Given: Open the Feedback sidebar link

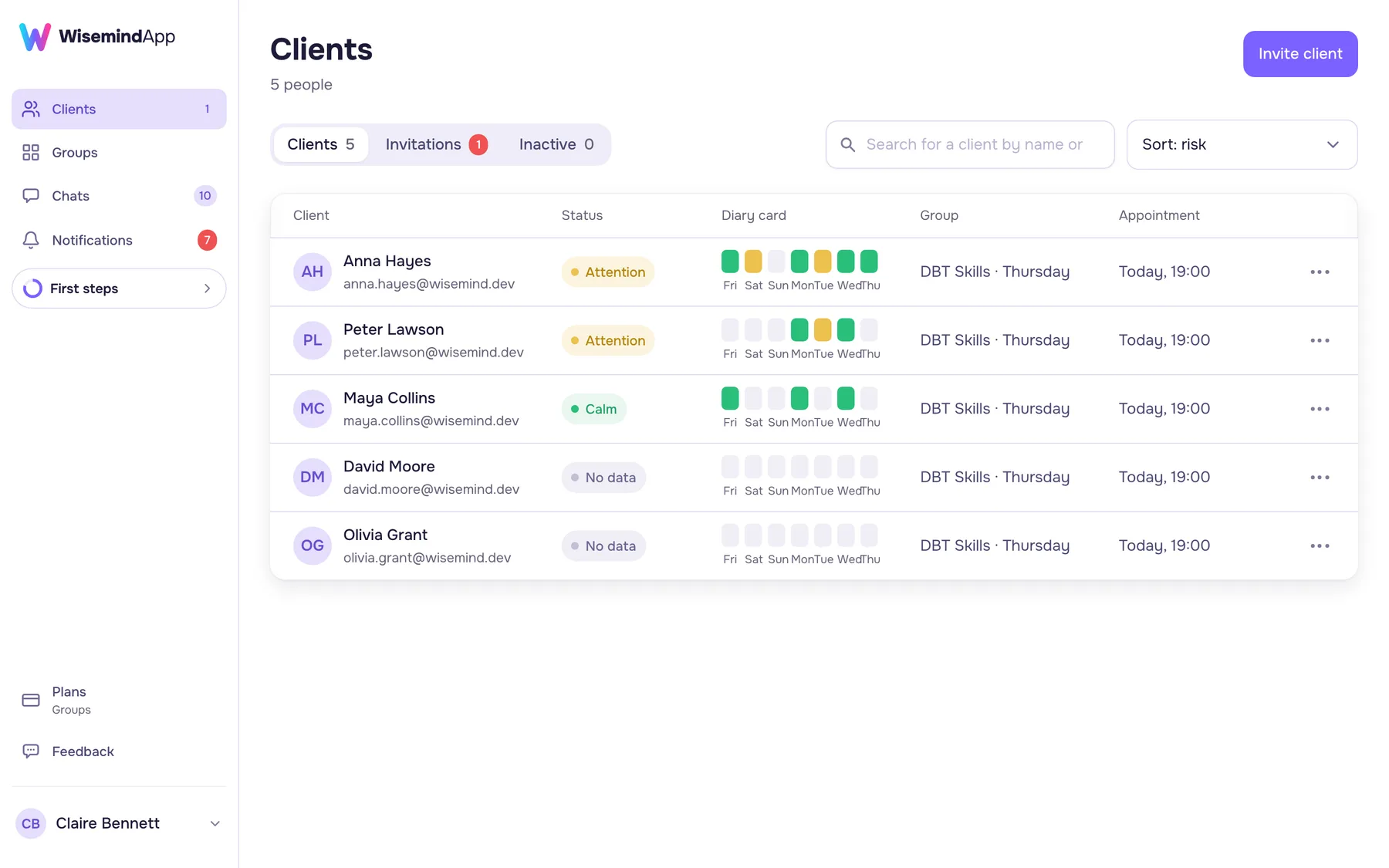Looking at the screenshot, I should pyautogui.click(x=119, y=751).
